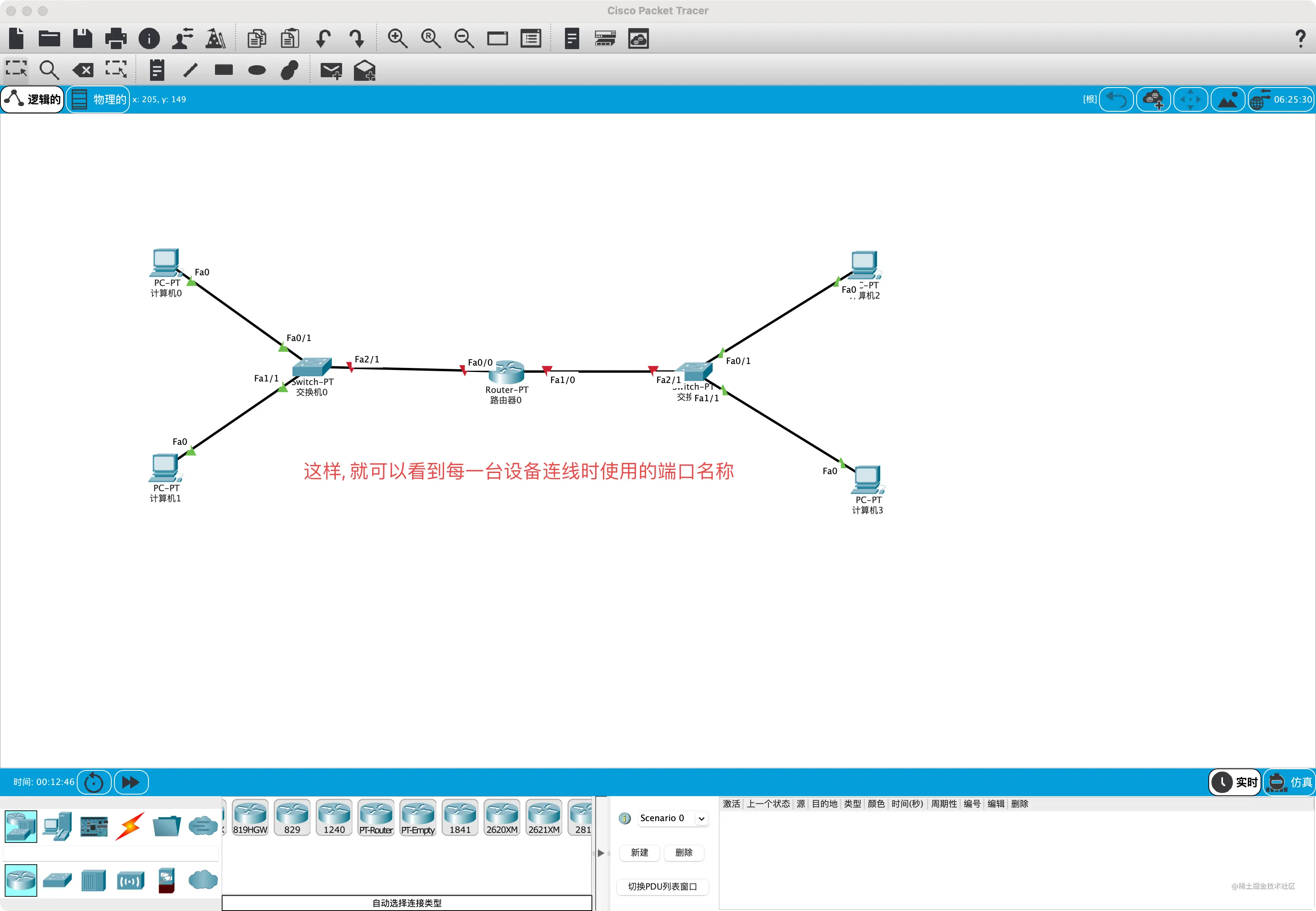
Task: Undo the last action
Action: pos(323,38)
